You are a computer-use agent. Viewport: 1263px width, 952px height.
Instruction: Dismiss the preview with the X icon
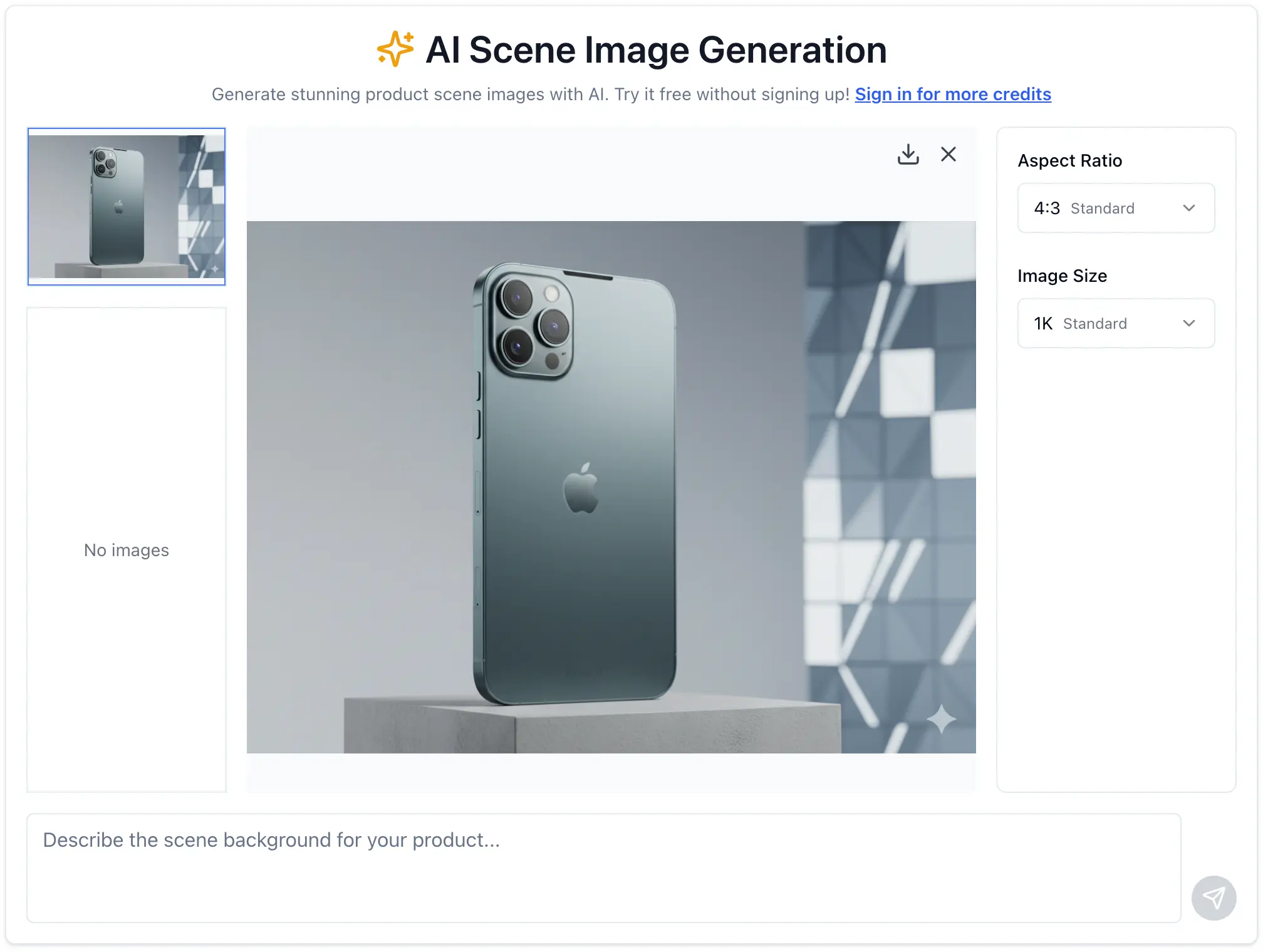coord(948,154)
